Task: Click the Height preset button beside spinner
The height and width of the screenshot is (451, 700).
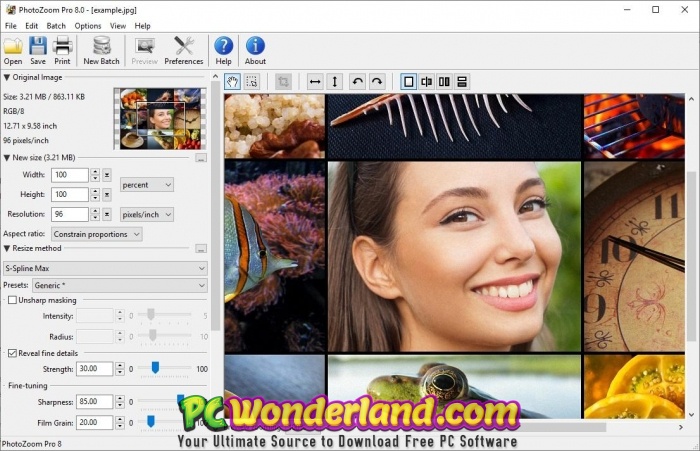Action: point(107,194)
